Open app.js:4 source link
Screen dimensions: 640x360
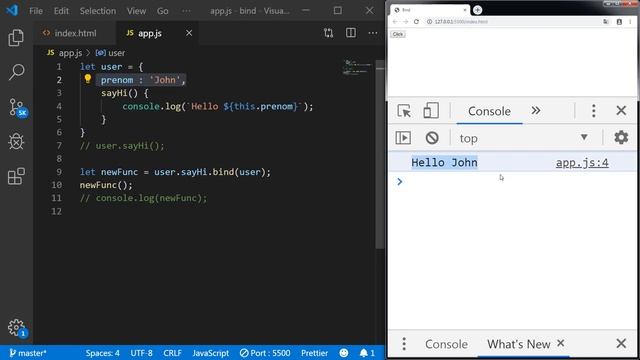582,162
